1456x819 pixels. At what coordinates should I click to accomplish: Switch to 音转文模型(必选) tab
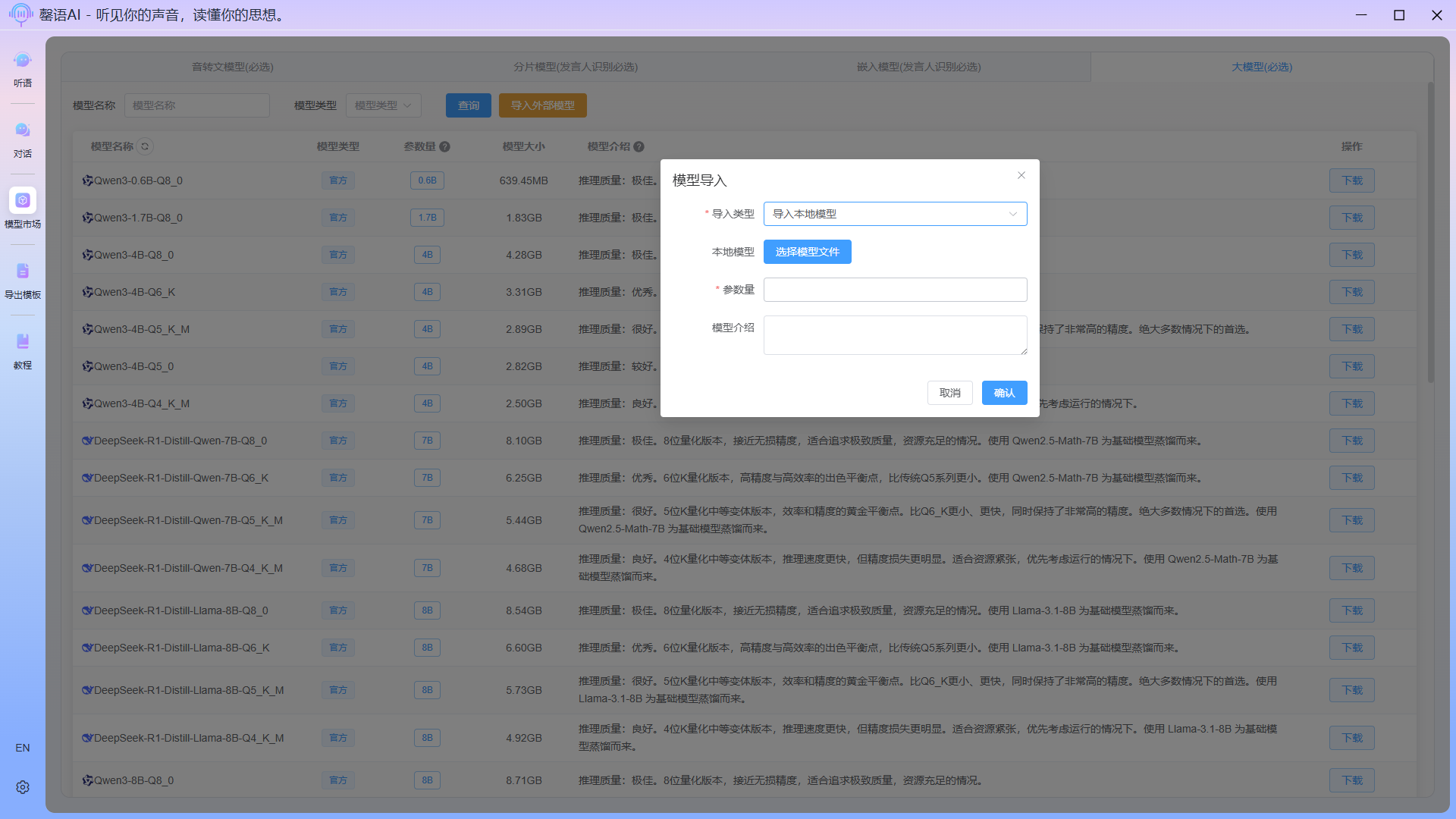point(233,67)
